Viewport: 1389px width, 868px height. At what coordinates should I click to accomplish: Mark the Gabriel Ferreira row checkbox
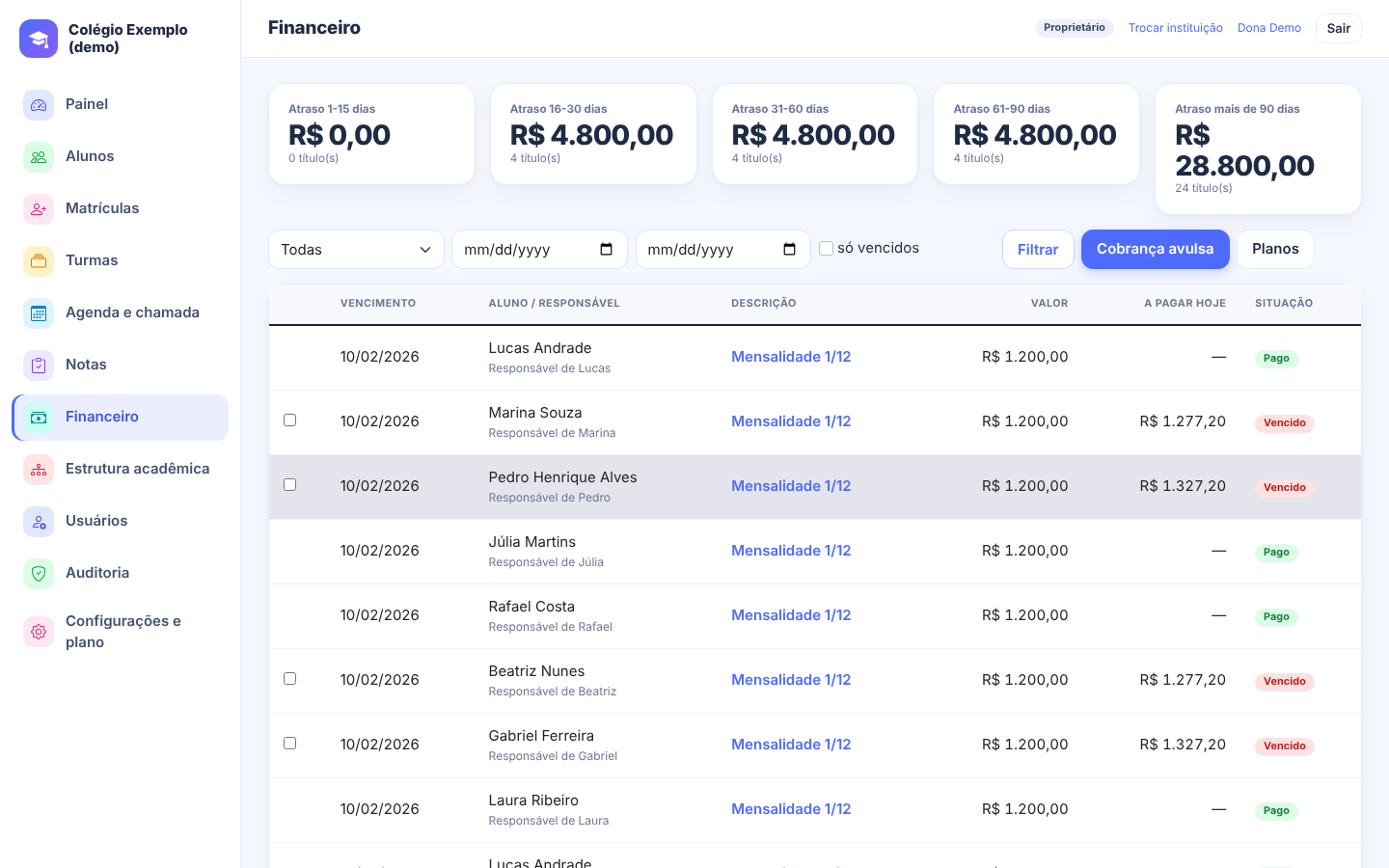pos(289,743)
